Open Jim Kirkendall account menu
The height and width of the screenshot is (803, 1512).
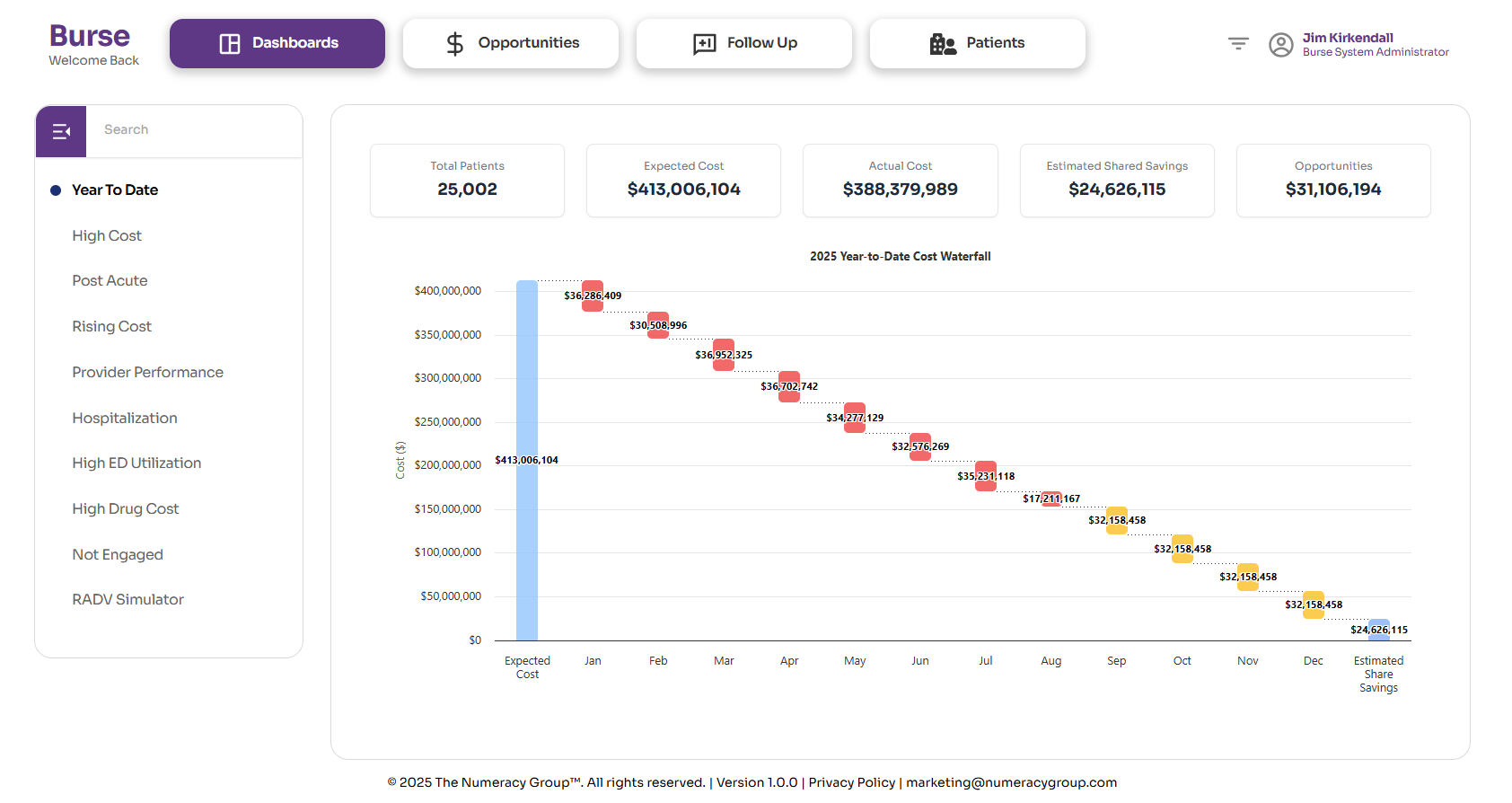[x=1348, y=38]
